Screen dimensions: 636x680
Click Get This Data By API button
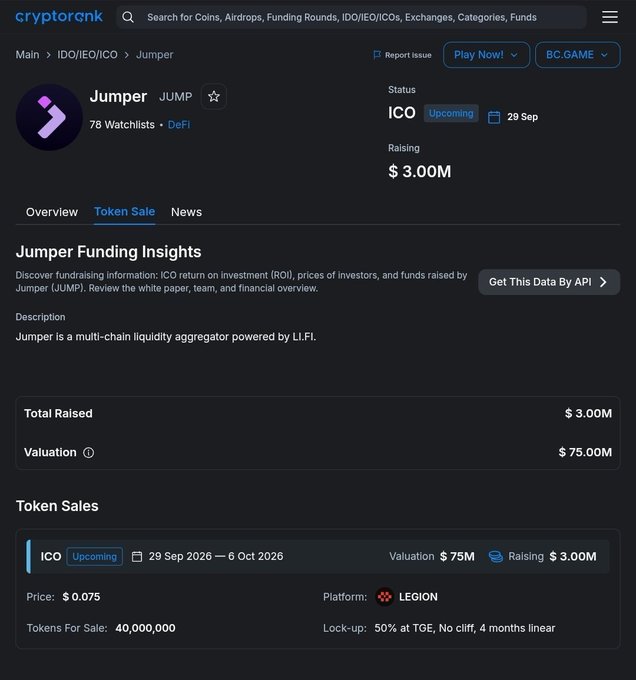click(x=549, y=282)
